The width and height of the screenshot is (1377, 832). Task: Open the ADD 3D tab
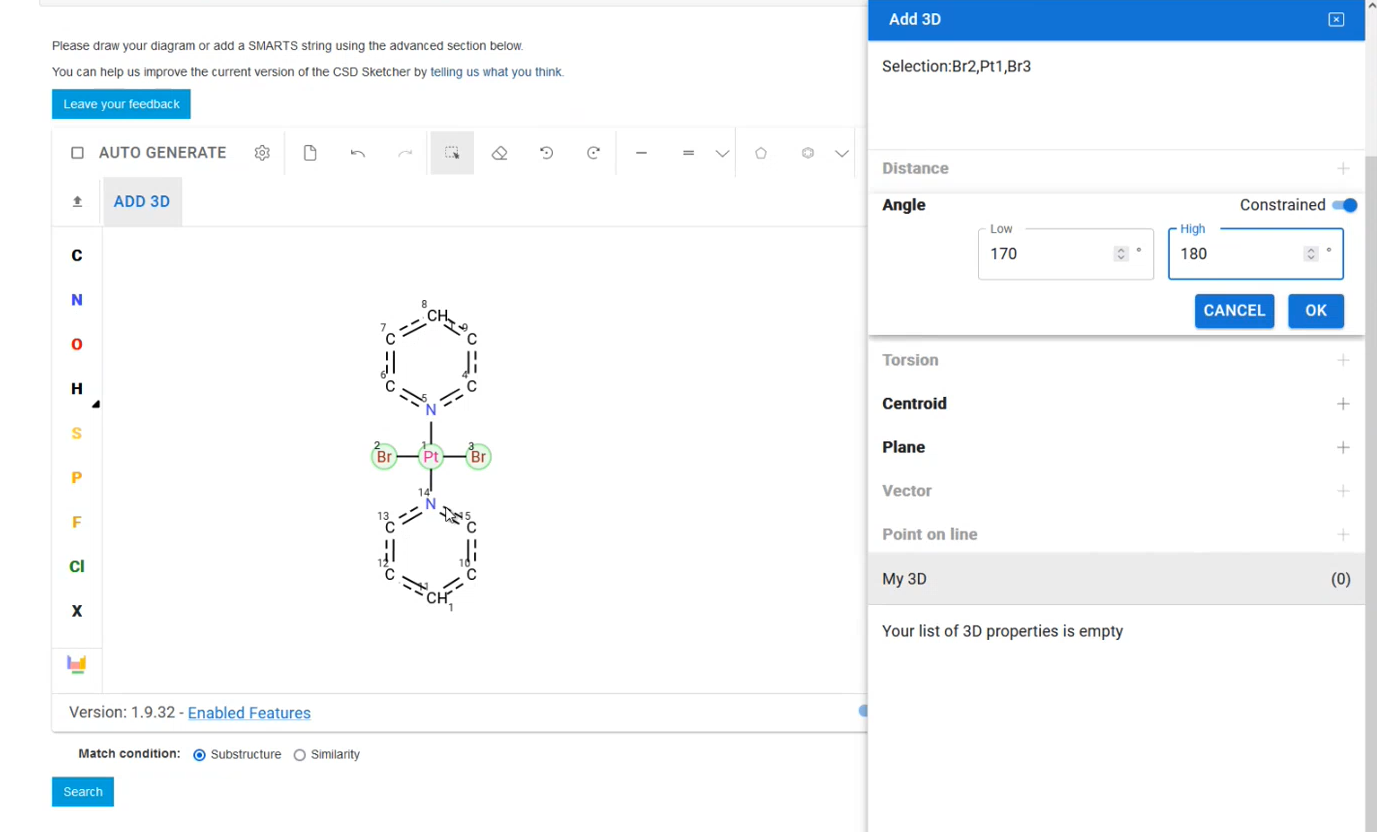[142, 202]
